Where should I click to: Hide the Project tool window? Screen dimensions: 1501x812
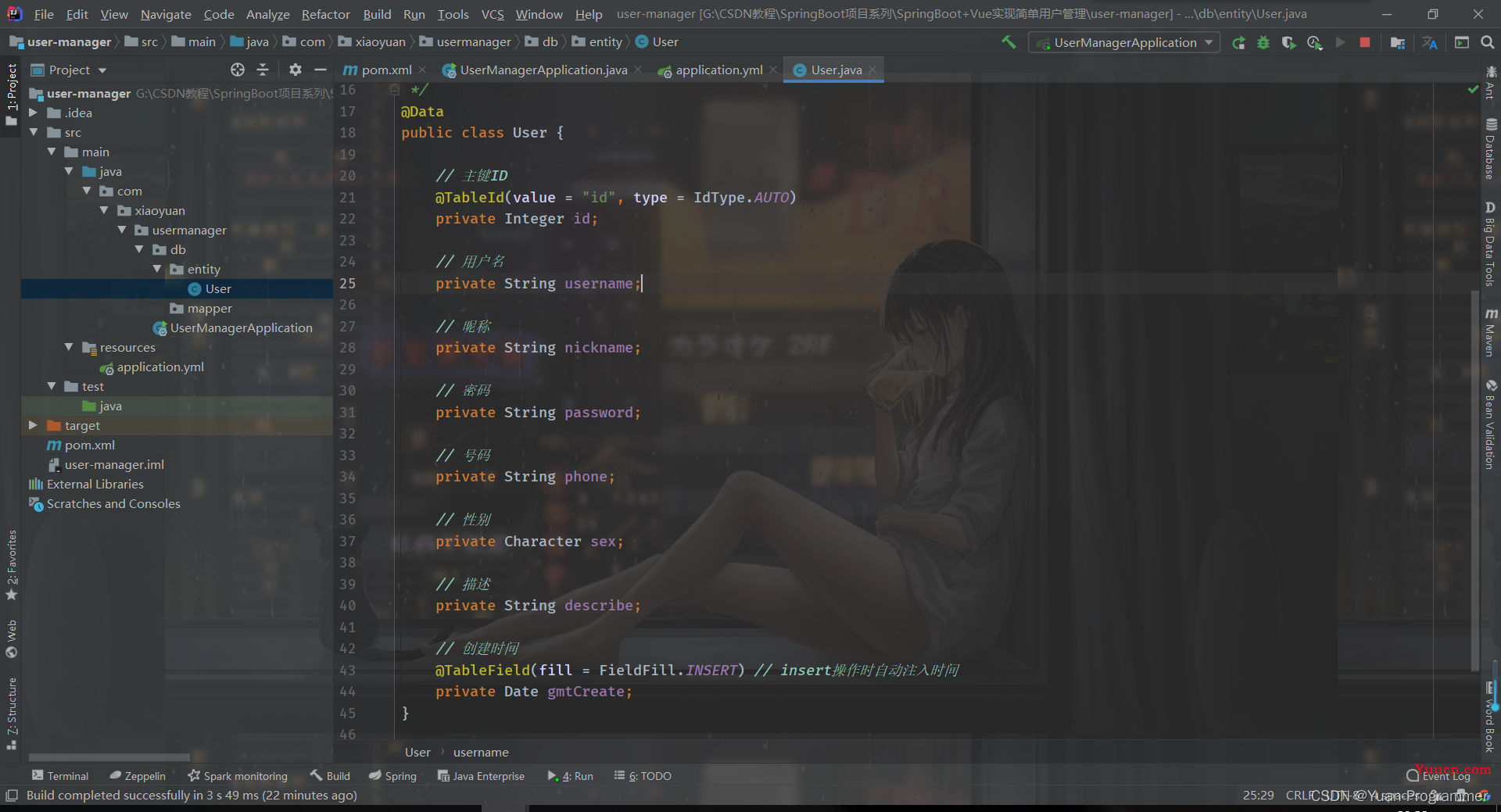click(321, 70)
